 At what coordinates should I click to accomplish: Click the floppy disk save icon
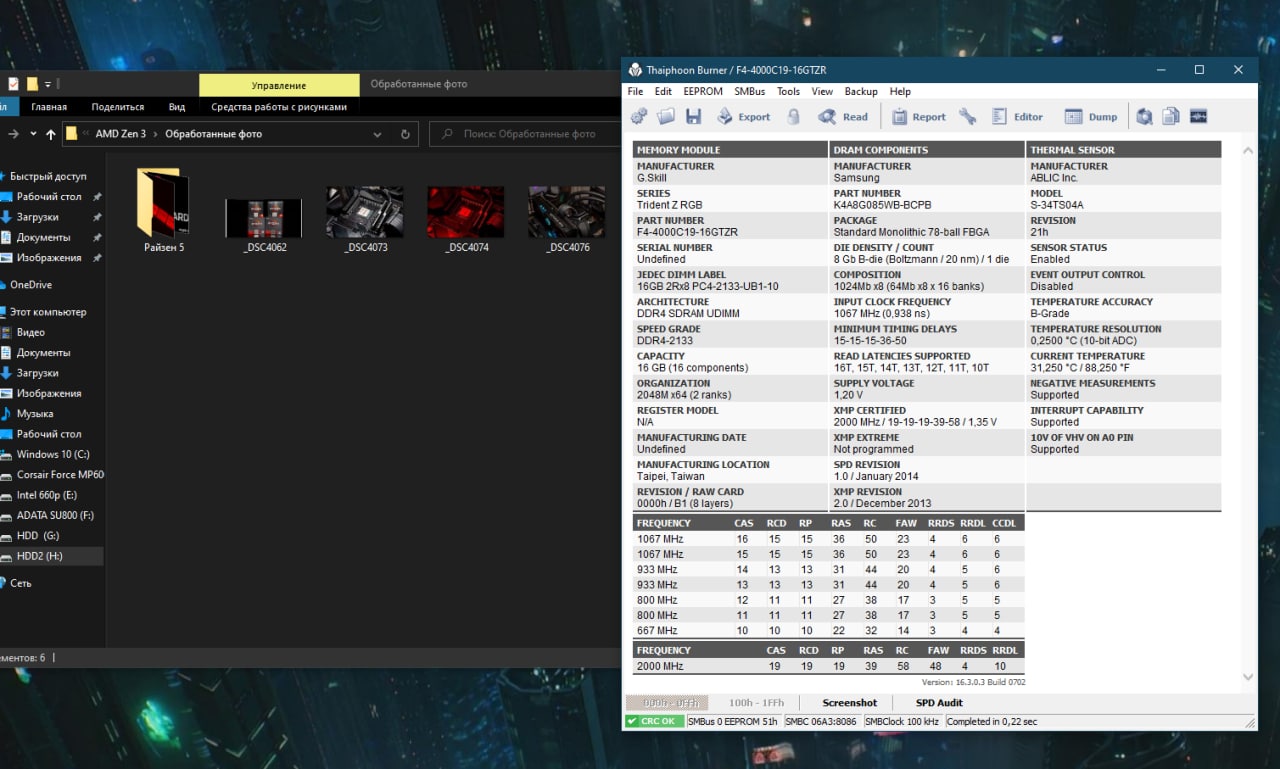click(693, 117)
